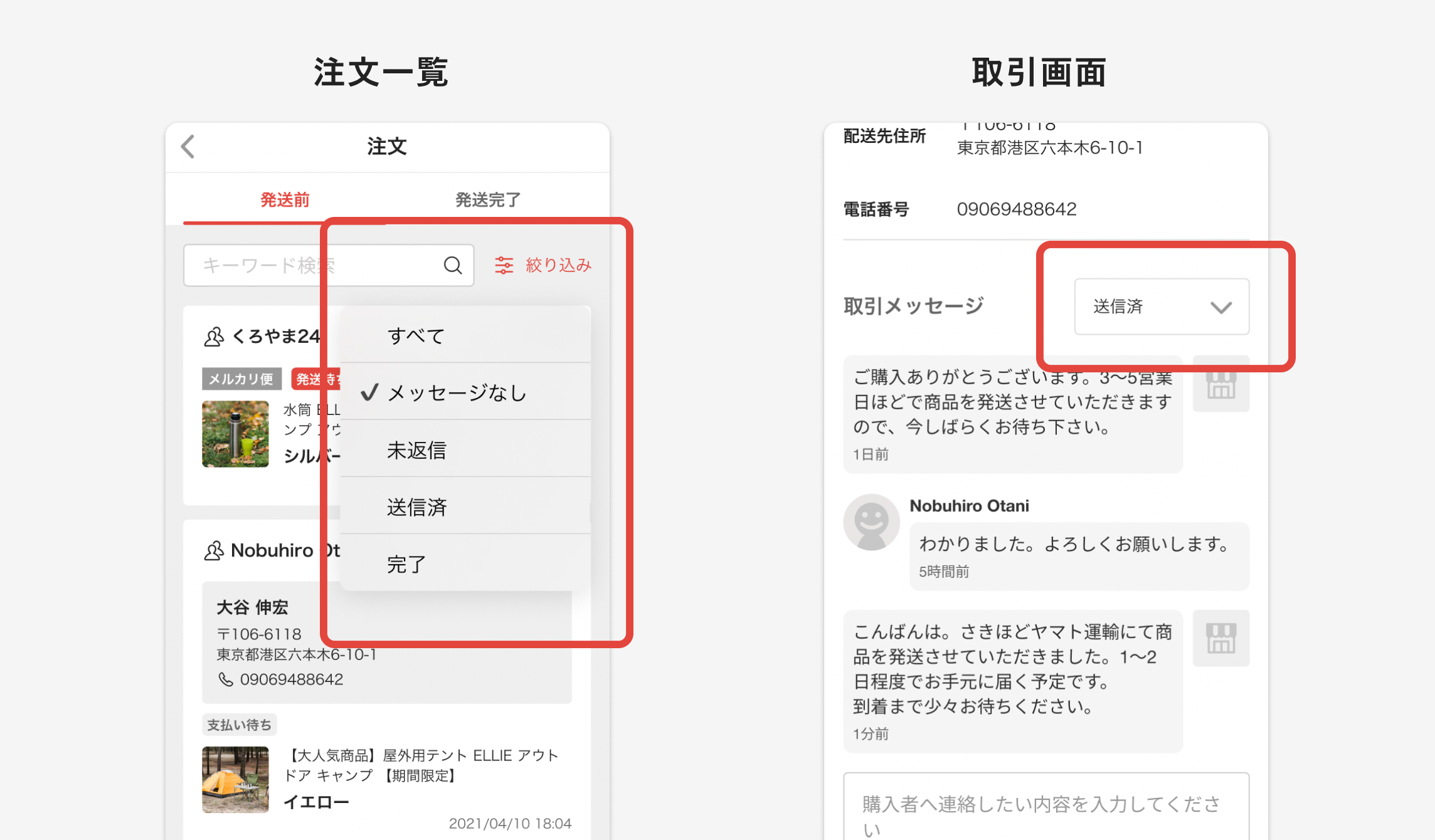Open the yellow tent product thumbnail
Viewport: 1435px width, 840px height.
click(x=235, y=780)
